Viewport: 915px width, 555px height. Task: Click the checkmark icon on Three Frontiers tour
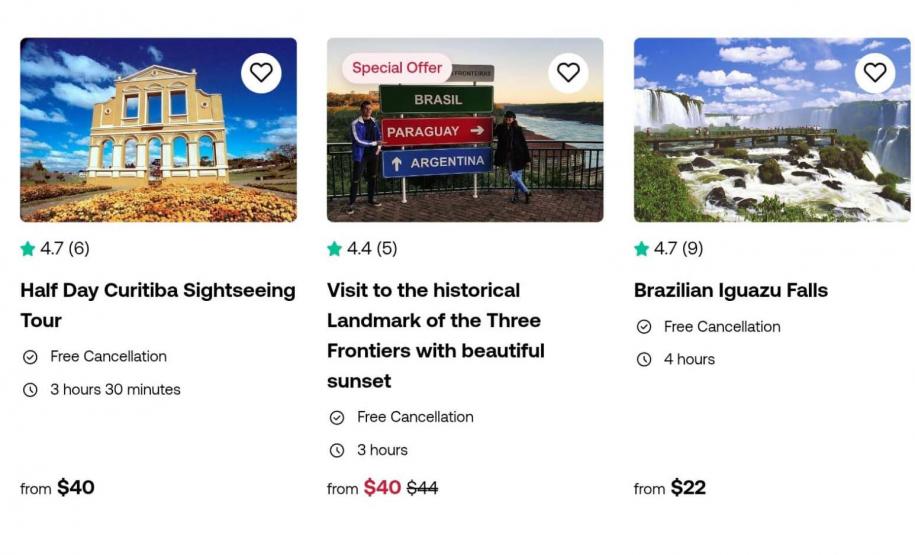tap(337, 418)
